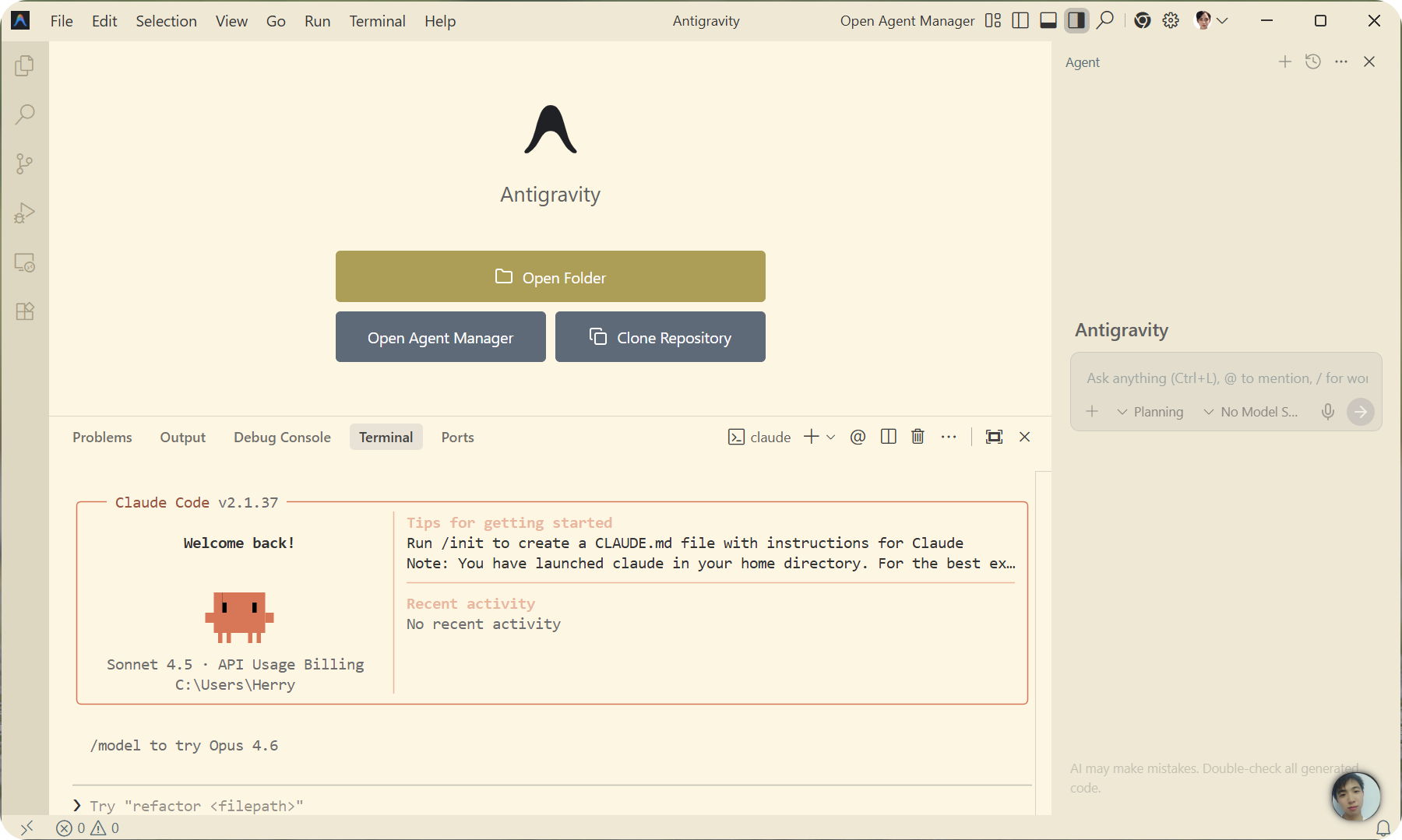The image size is (1402, 840).
Task: Open the Run and Debug view
Action: coord(24,213)
